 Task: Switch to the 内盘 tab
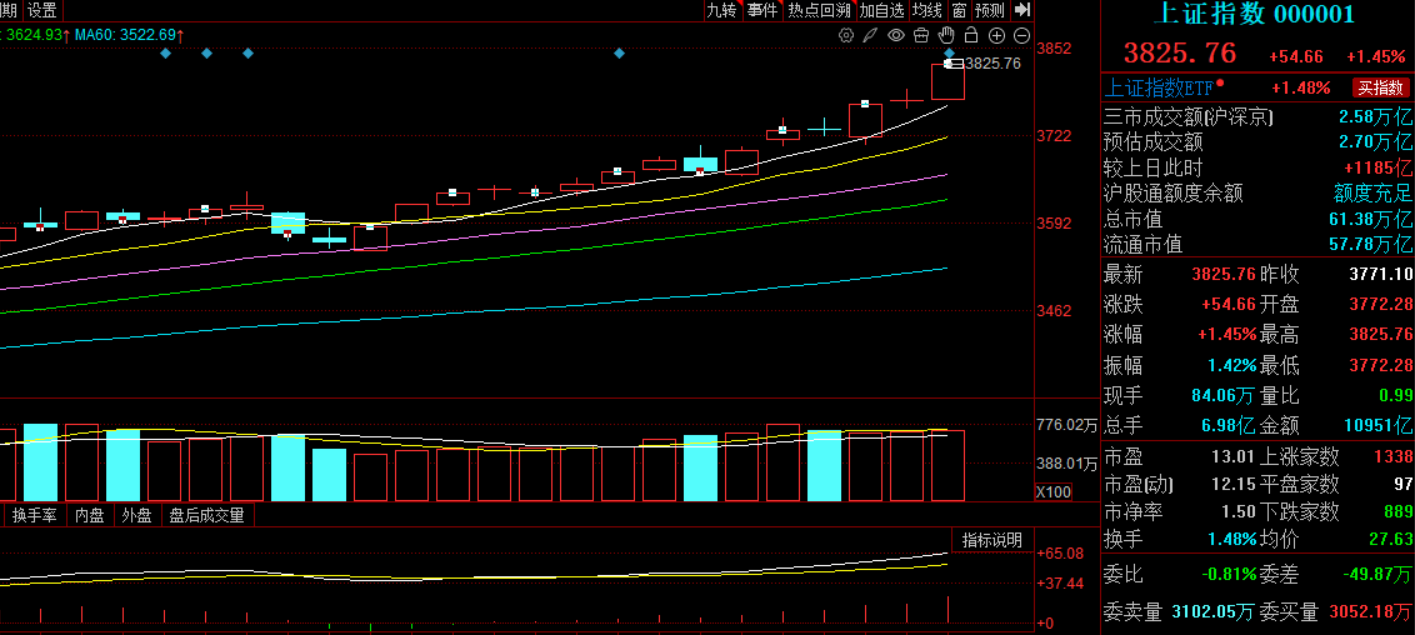89,516
